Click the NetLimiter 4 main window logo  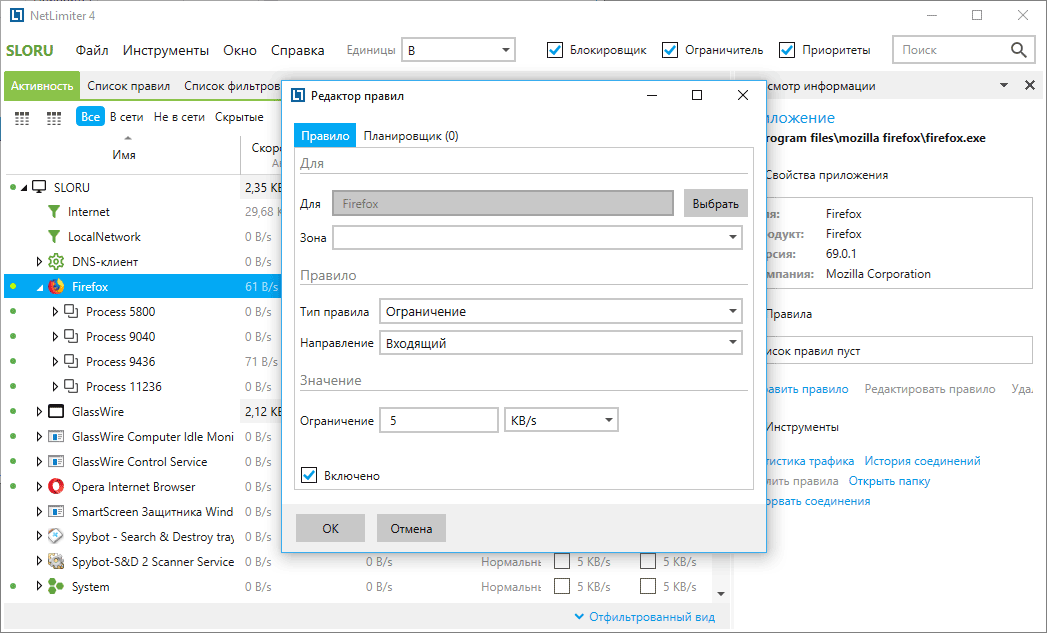pyautogui.click(x=17, y=15)
